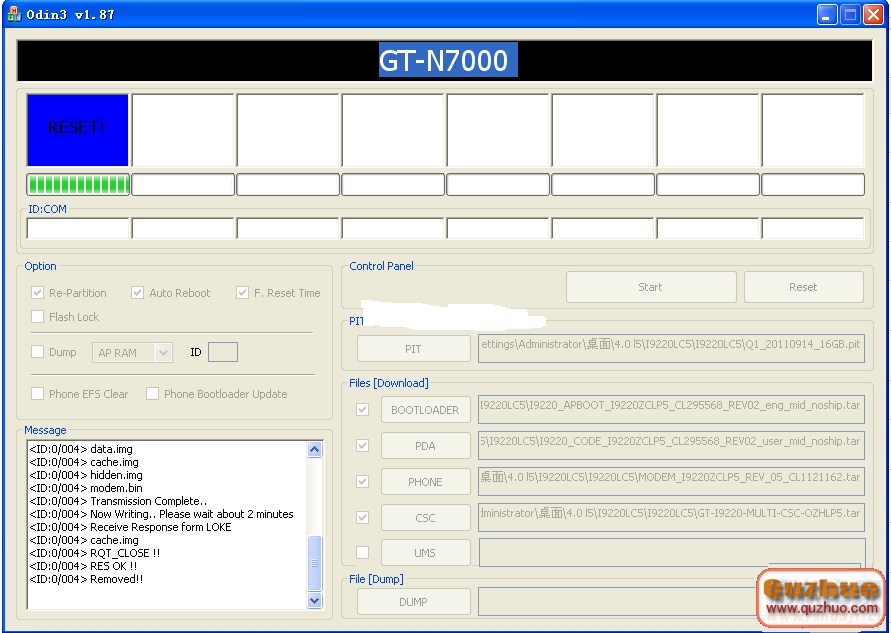Check the Phone Bootloader Update option
This screenshot has height=633, width=891.
pyautogui.click(x=152, y=393)
